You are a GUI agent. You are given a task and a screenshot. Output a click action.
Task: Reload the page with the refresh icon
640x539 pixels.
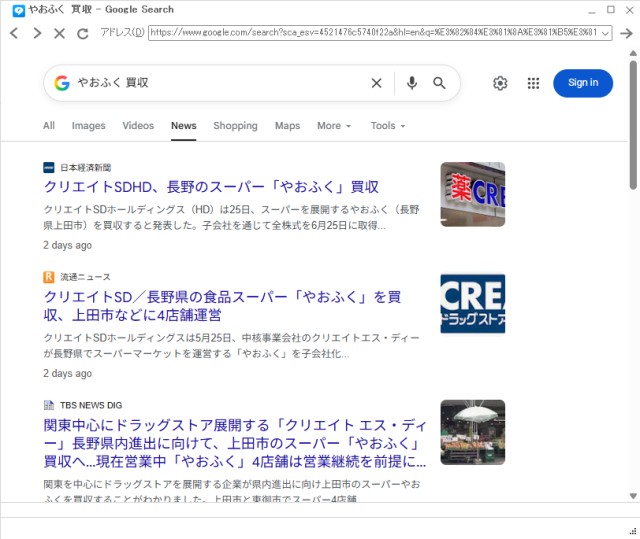pyautogui.click(x=82, y=33)
